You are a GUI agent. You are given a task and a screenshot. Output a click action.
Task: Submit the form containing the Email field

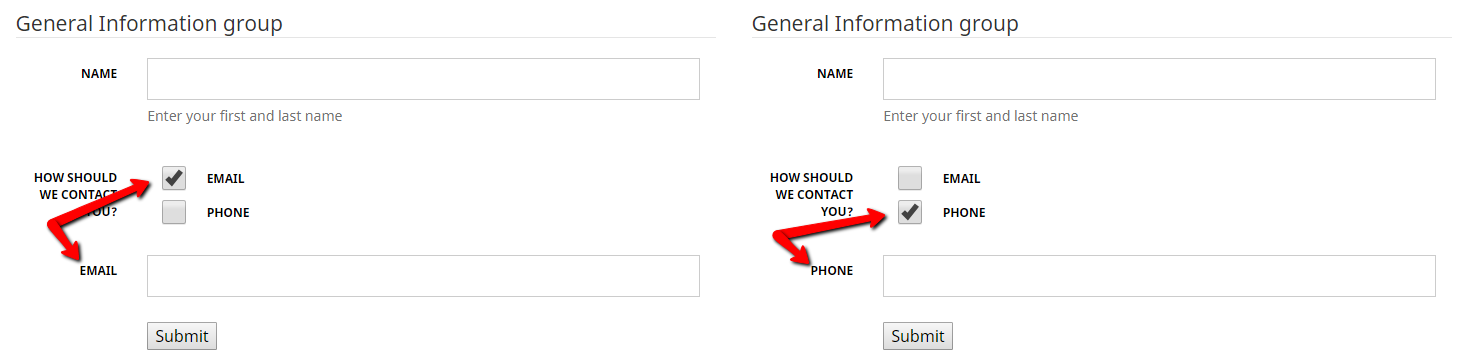(x=182, y=336)
